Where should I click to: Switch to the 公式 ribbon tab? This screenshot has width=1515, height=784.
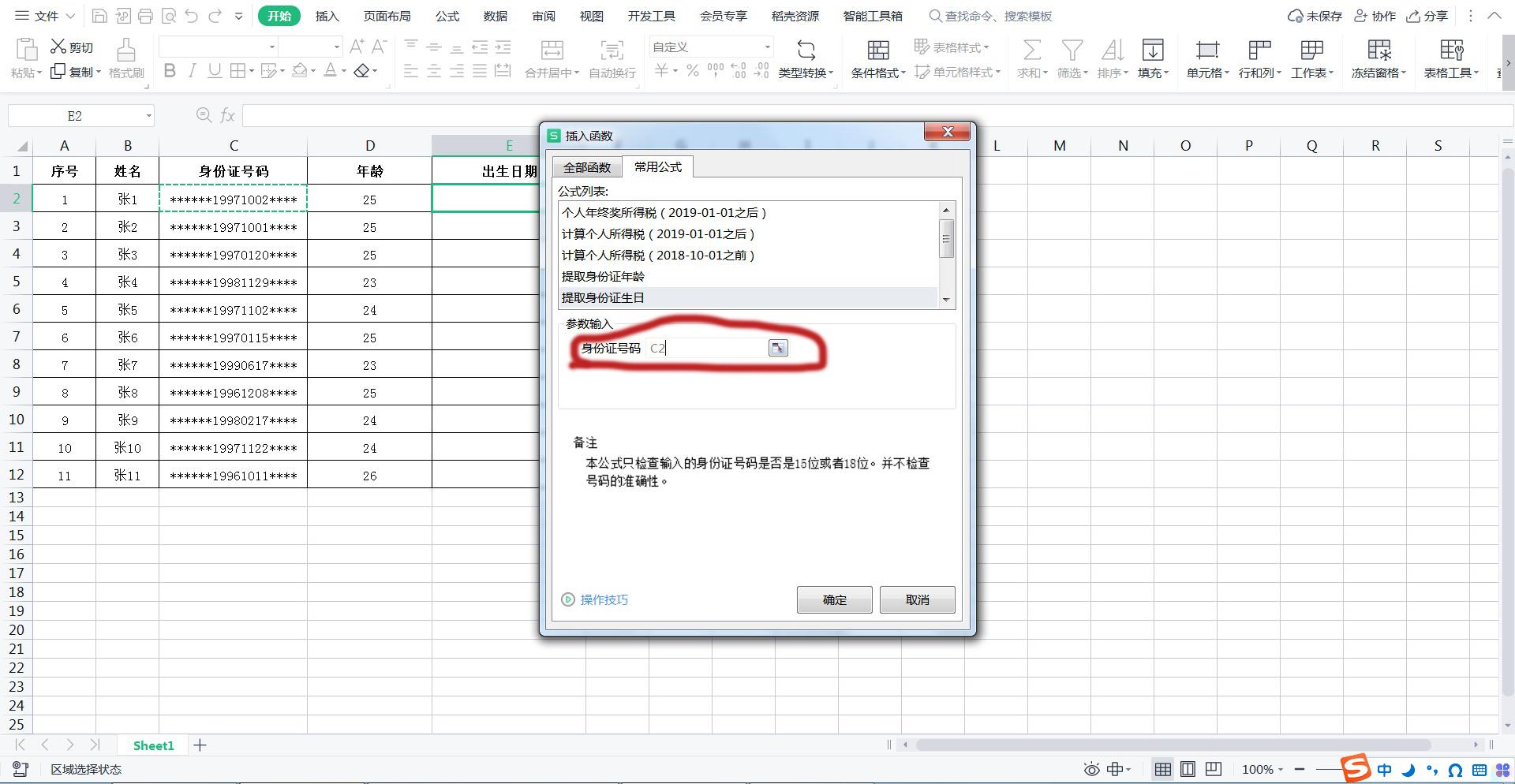click(447, 16)
